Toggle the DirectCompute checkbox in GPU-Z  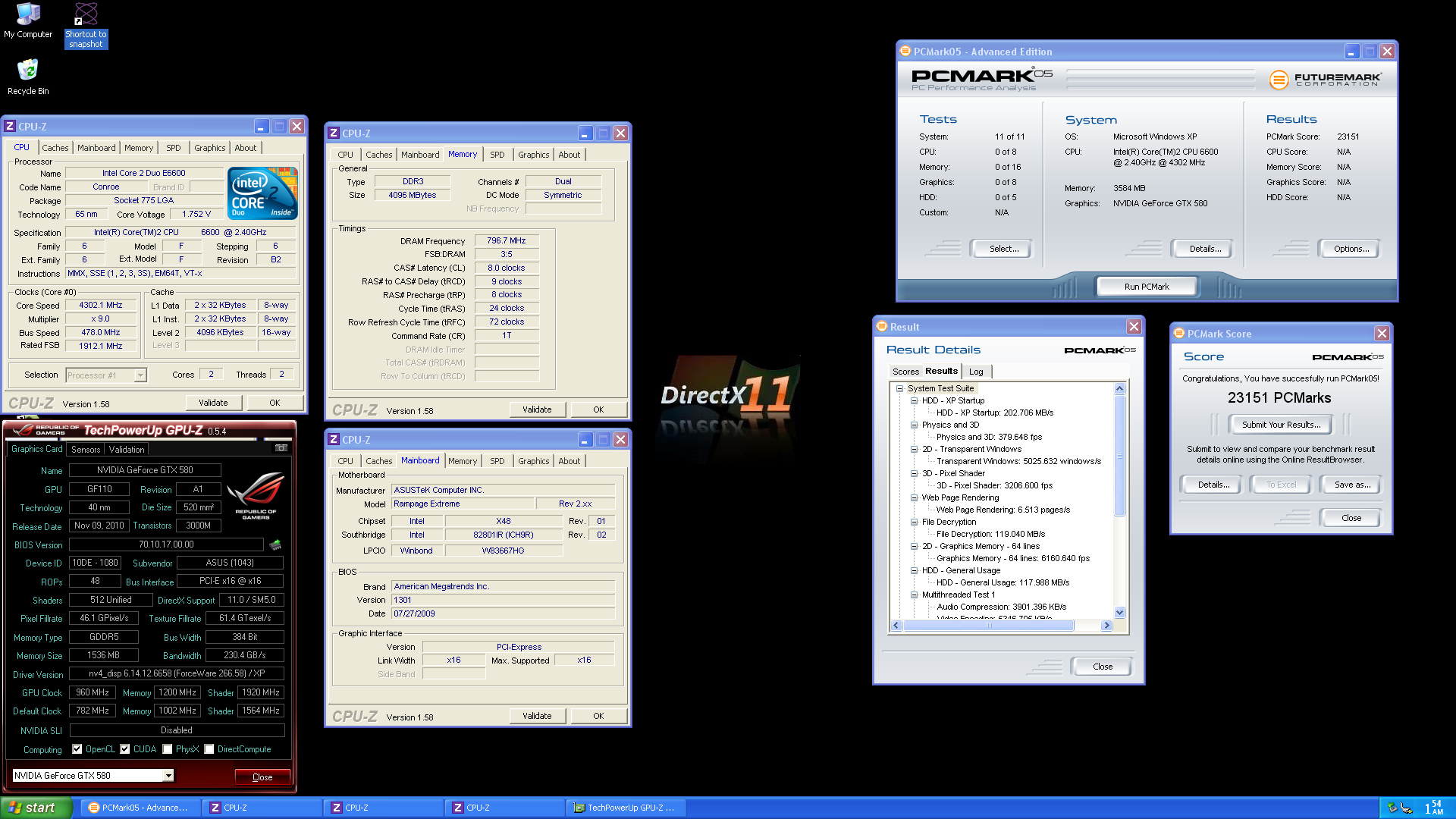click(209, 749)
